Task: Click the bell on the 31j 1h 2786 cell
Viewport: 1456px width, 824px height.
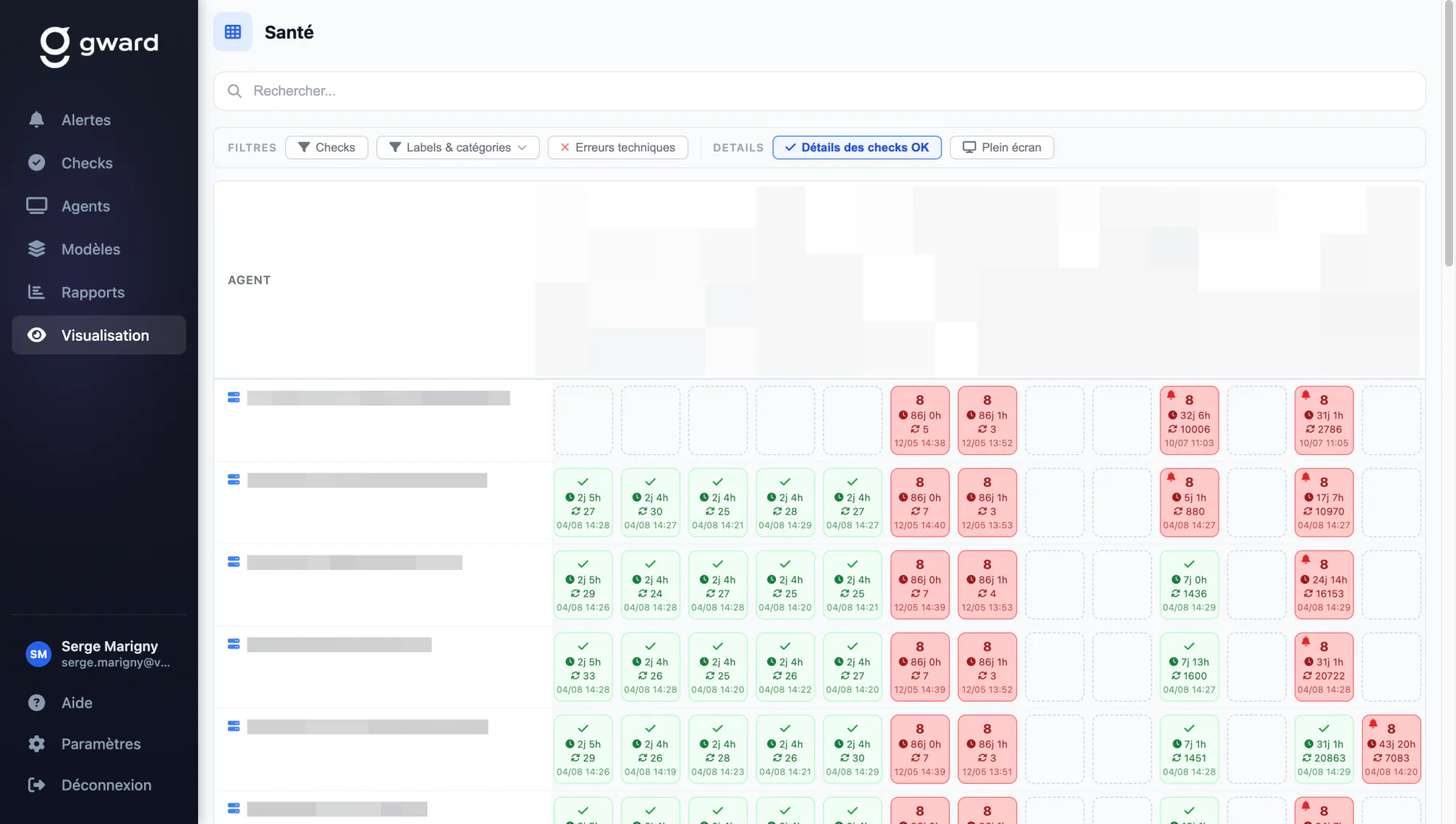Action: (1306, 395)
